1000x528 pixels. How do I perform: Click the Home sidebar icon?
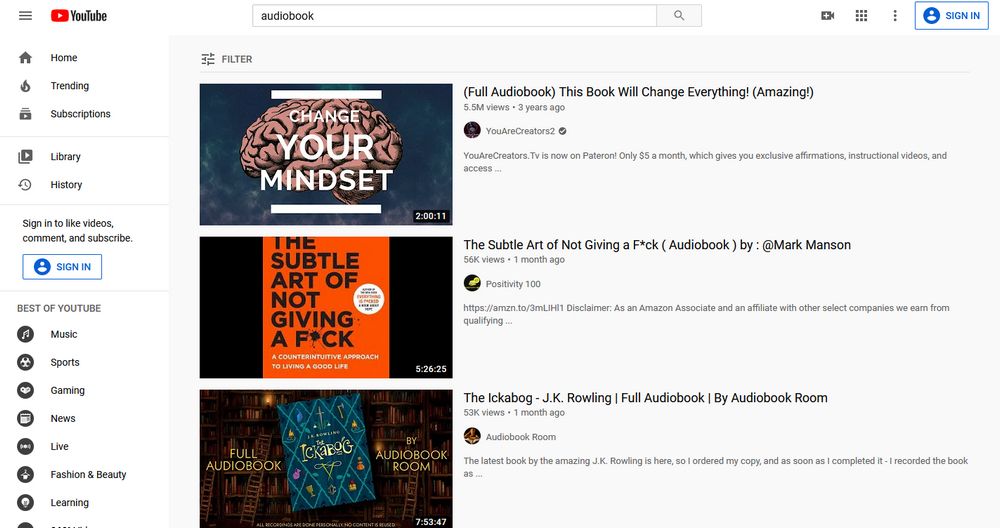(26, 57)
